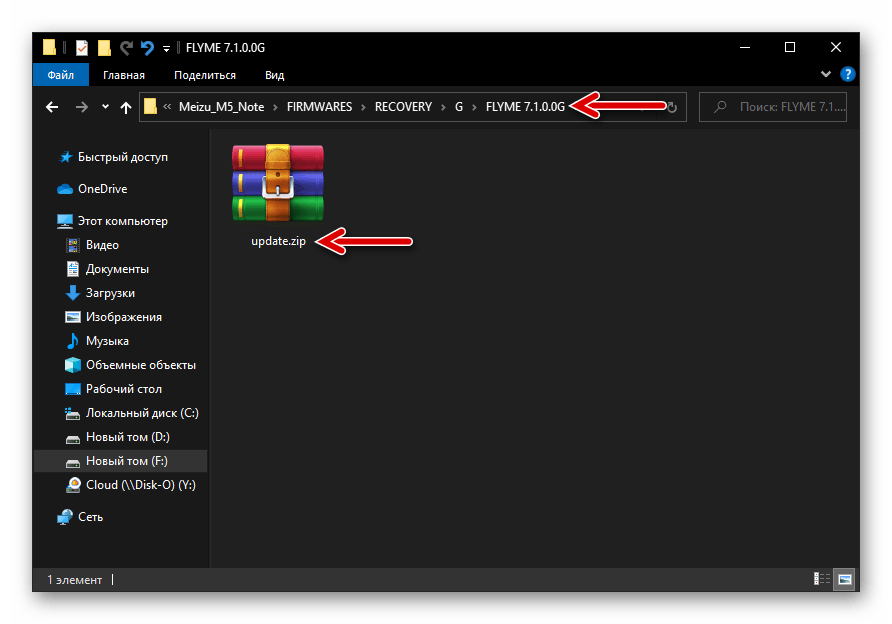Click the New folder quick access icon

click(104, 48)
